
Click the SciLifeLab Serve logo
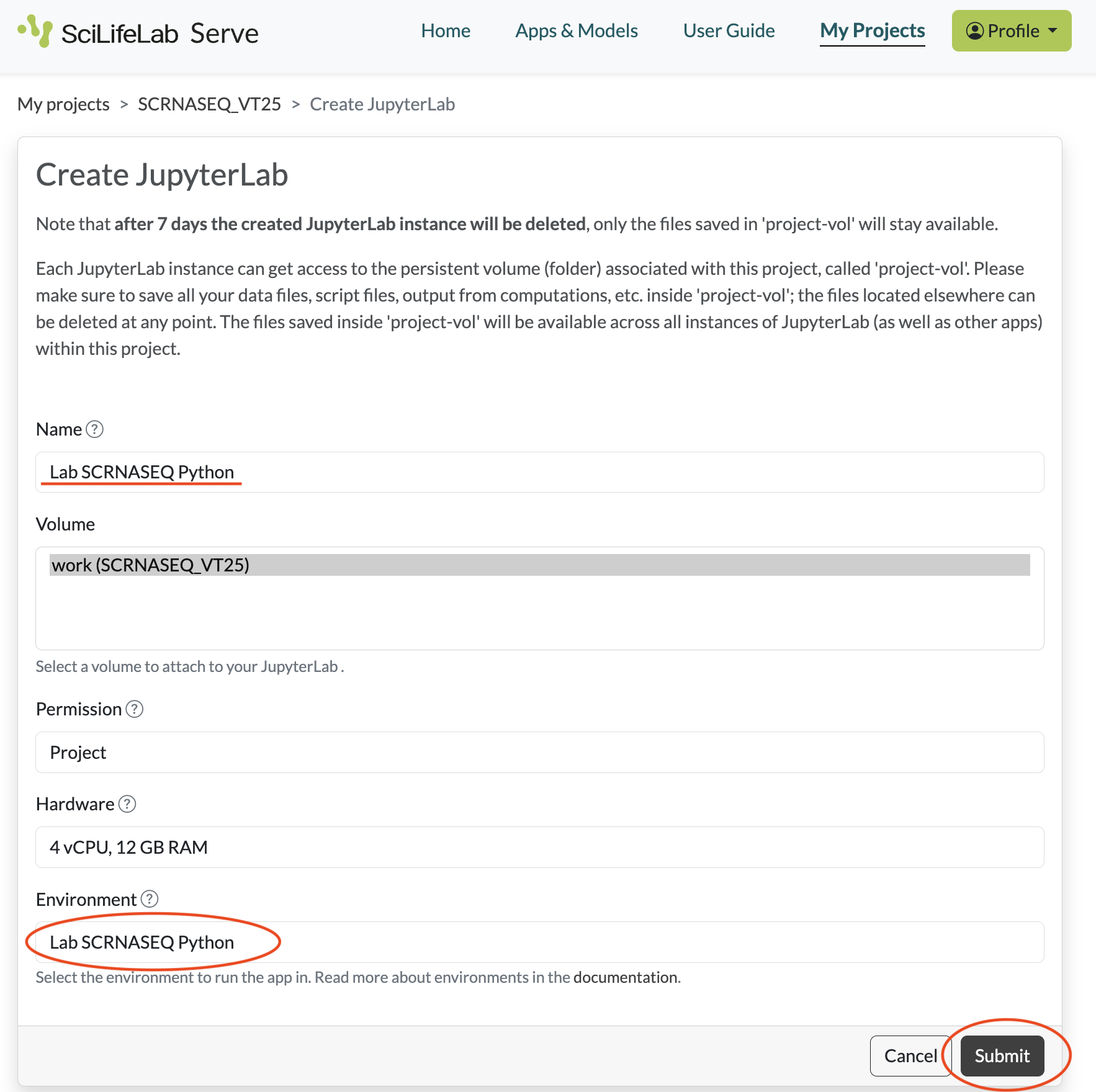(x=138, y=32)
